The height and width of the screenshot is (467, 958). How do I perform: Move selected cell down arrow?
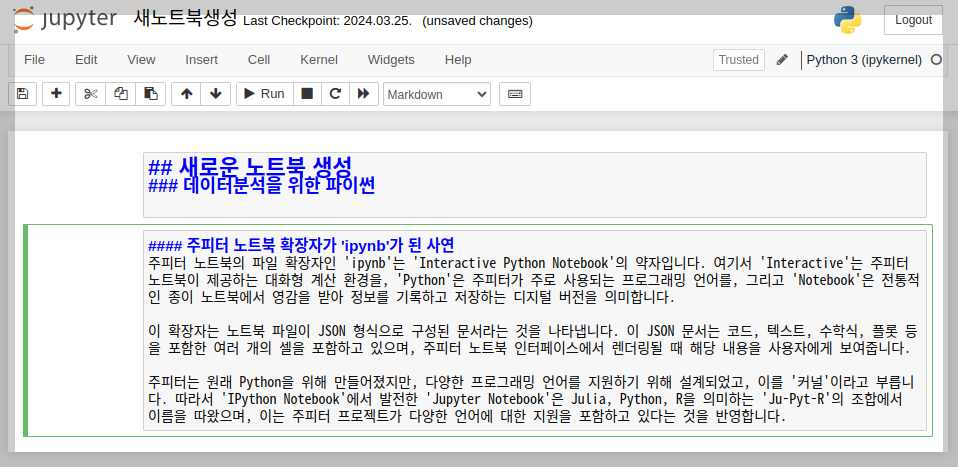[x=216, y=94]
